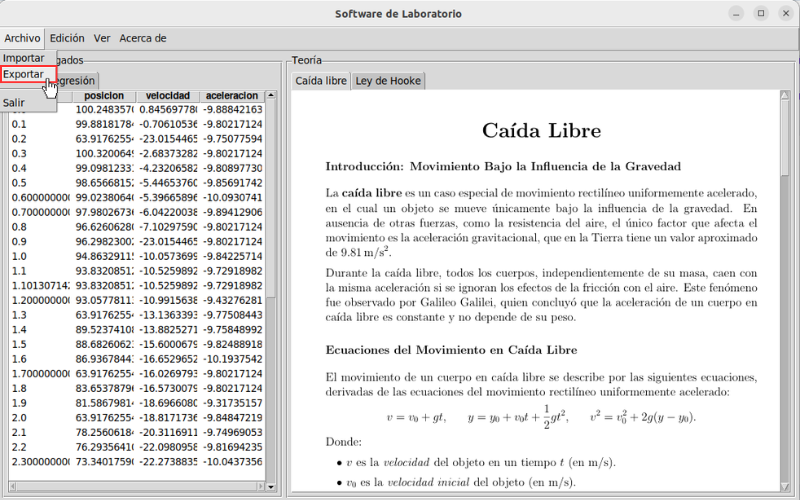Switch to the Regresión tab

[77, 81]
